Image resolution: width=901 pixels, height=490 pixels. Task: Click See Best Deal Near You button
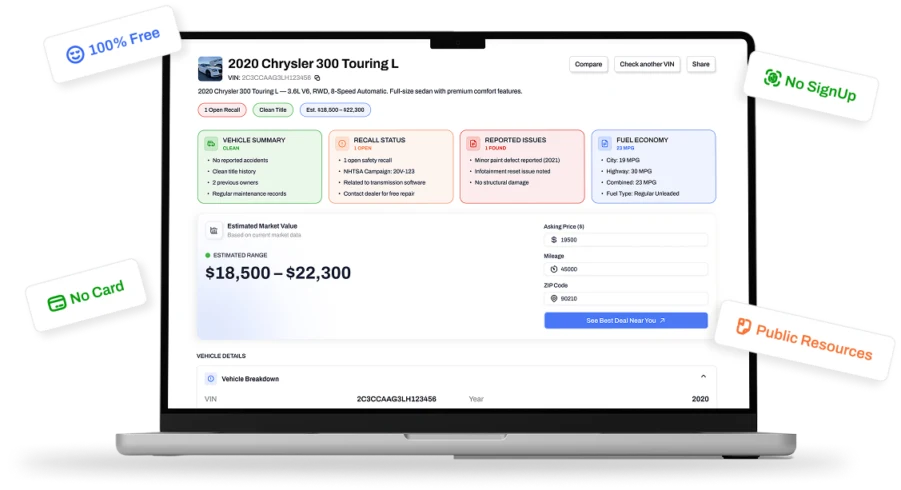pyautogui.click(x=626, y=321)
